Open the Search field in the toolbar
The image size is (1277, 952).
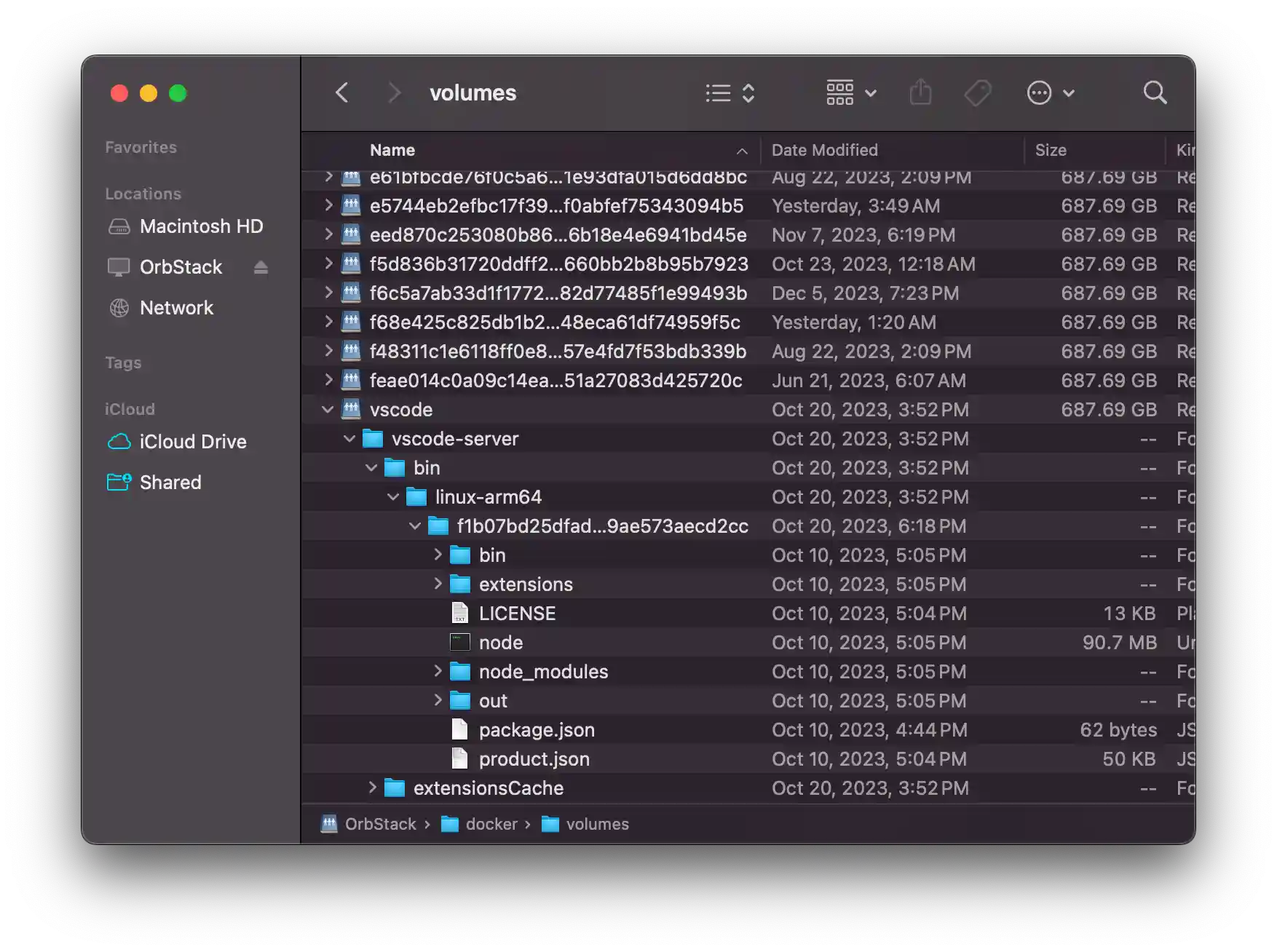click(1155, 92)
